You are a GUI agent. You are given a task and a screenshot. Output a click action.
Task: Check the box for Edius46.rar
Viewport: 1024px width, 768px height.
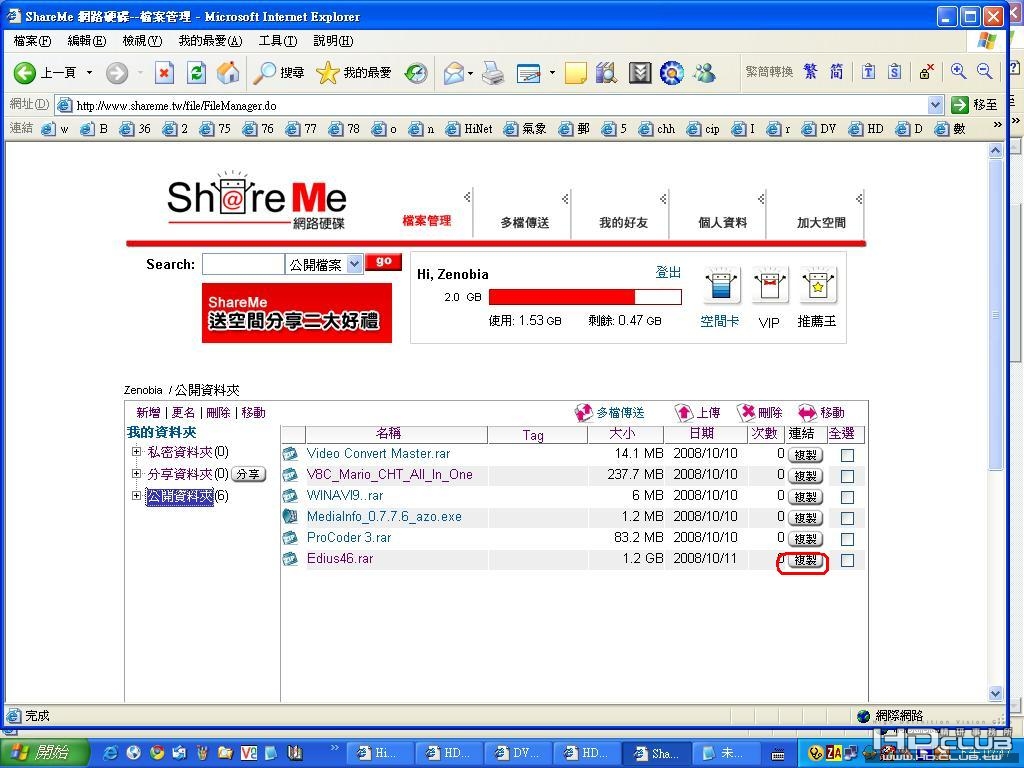847,560
